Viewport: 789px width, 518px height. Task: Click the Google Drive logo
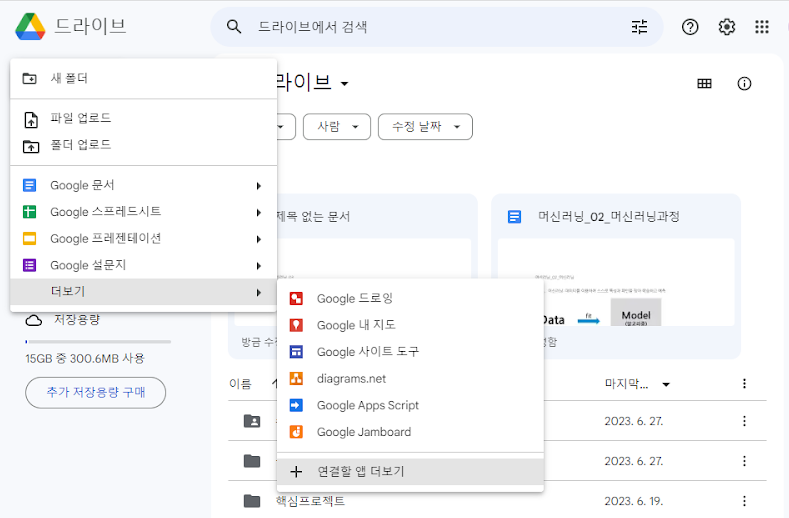click(30, 26)
